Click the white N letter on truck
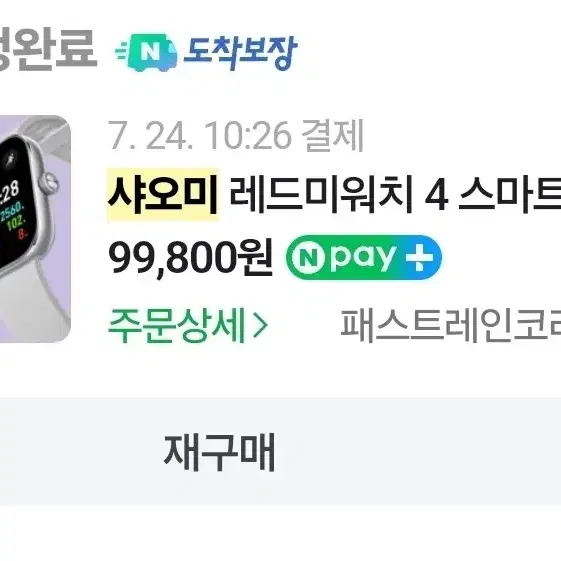 [150, 53]
